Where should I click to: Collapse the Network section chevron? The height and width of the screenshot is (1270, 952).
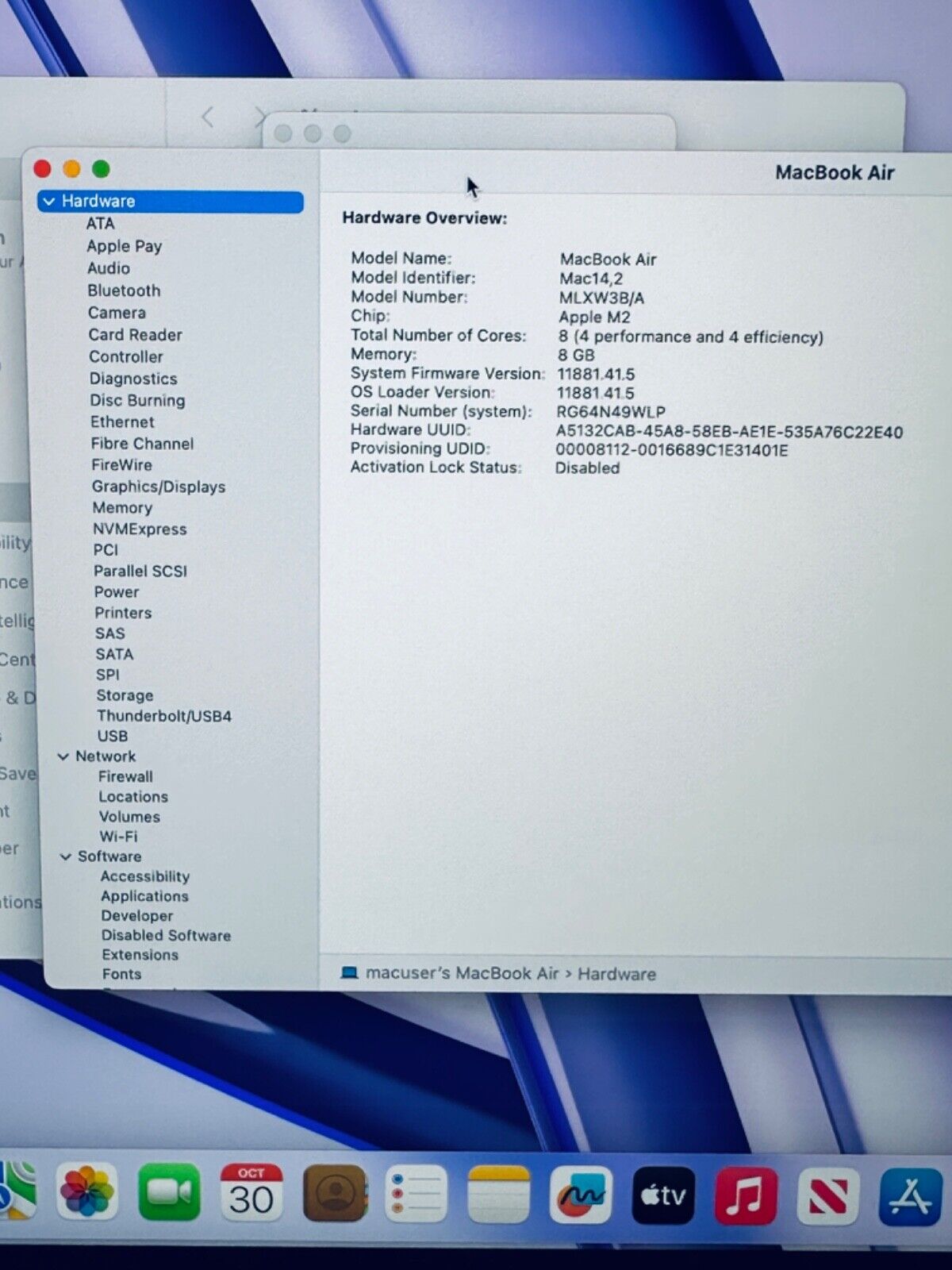63,757
